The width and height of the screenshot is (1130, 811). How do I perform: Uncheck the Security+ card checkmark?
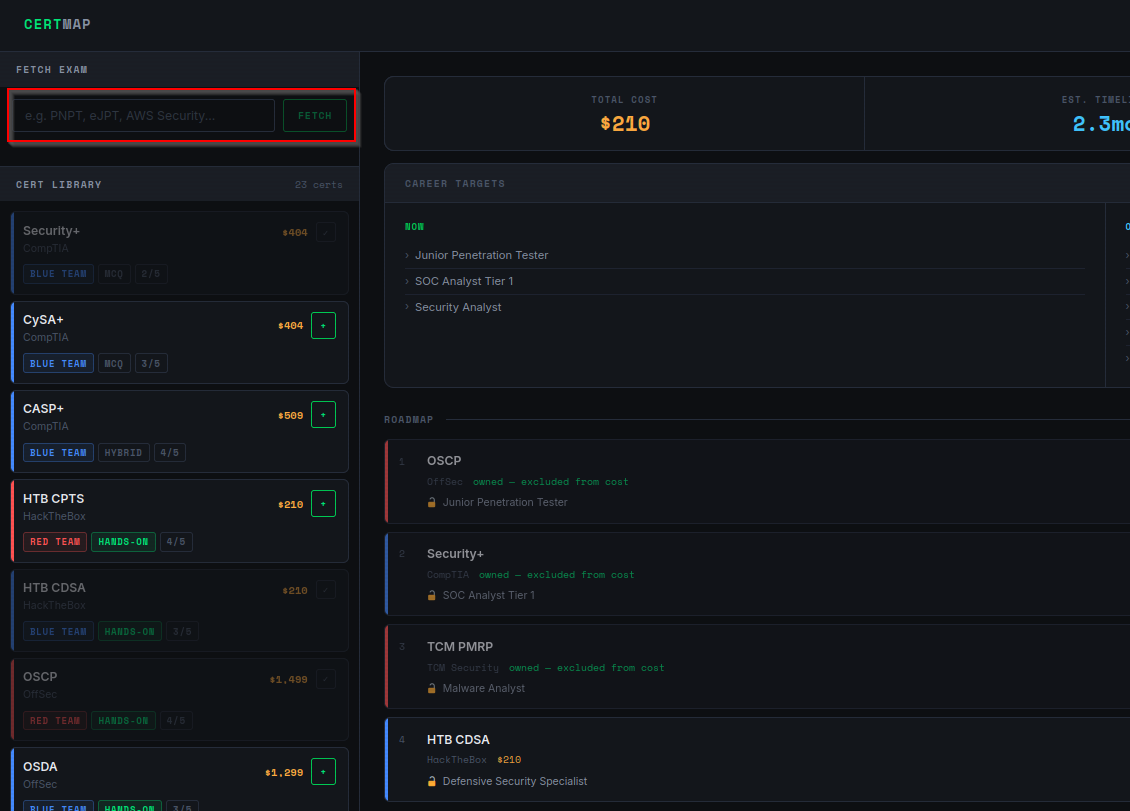[x=325, y=232]
